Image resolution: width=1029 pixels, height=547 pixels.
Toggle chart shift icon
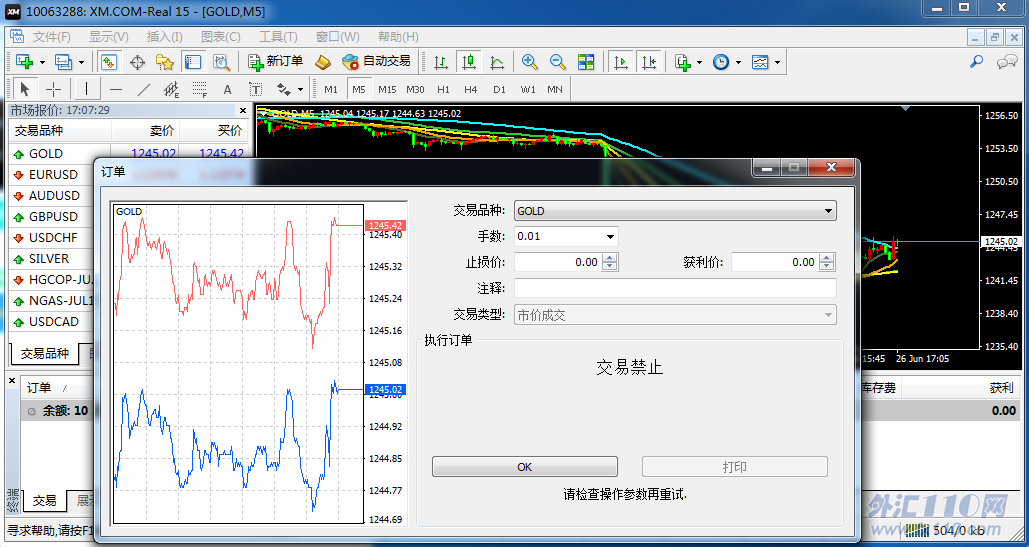point(649,62)
